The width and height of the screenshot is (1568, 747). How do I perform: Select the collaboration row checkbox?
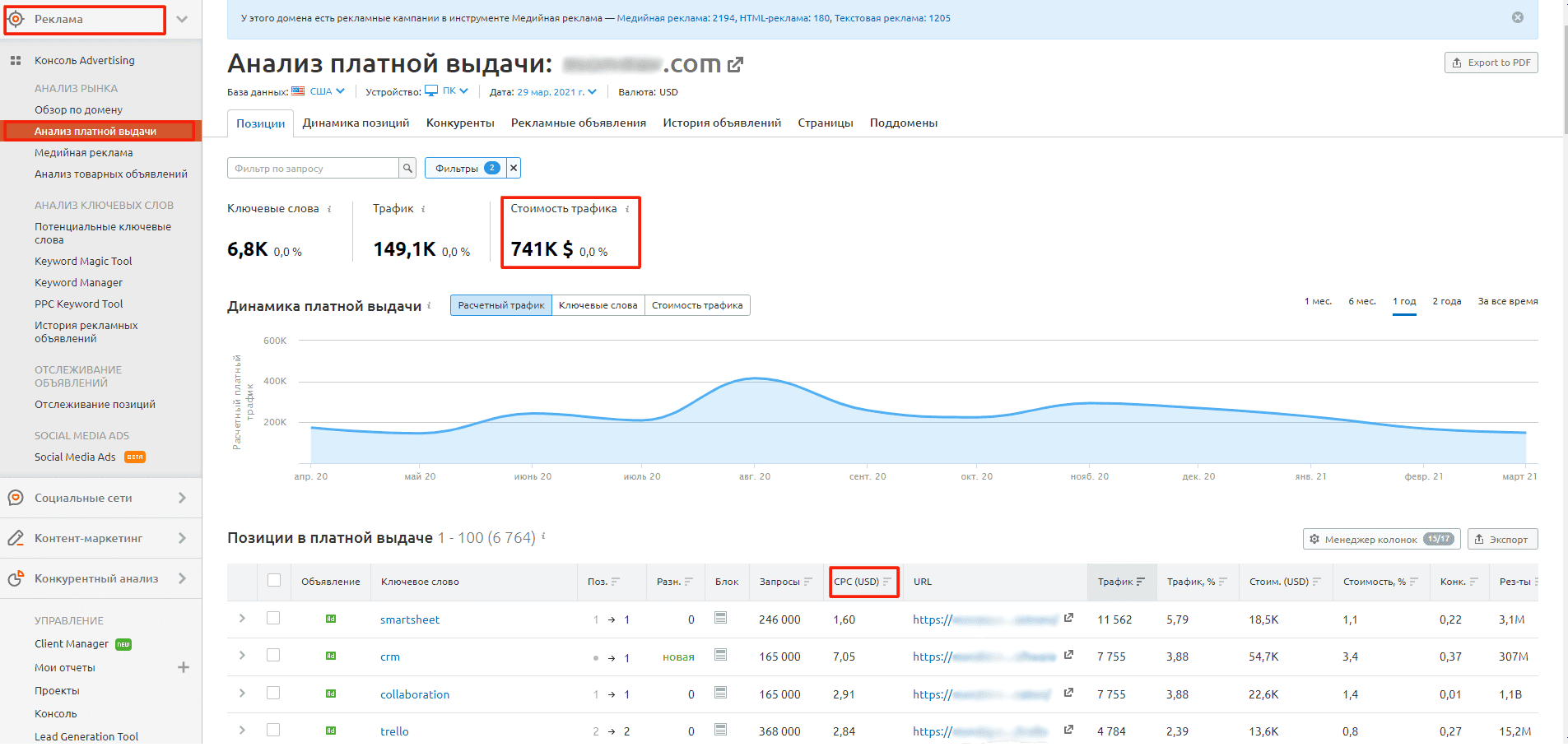click(273, 693)
